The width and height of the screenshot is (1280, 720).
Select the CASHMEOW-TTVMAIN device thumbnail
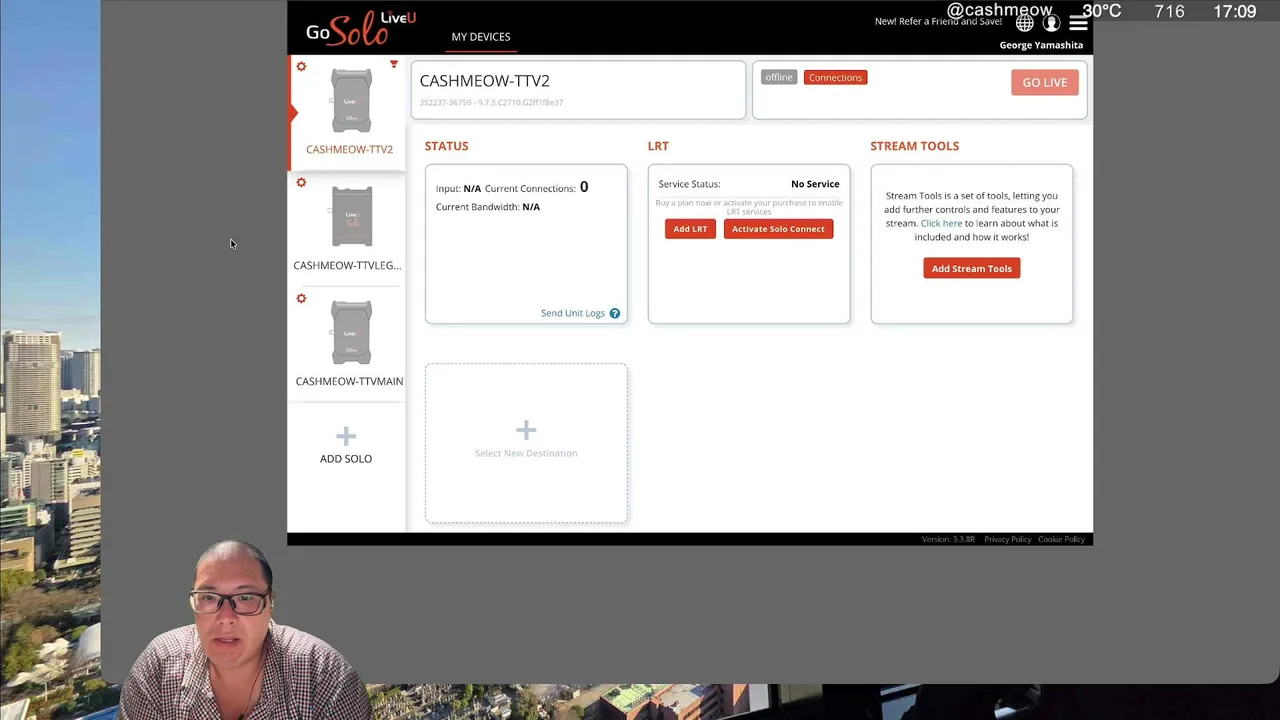point(351,332)
